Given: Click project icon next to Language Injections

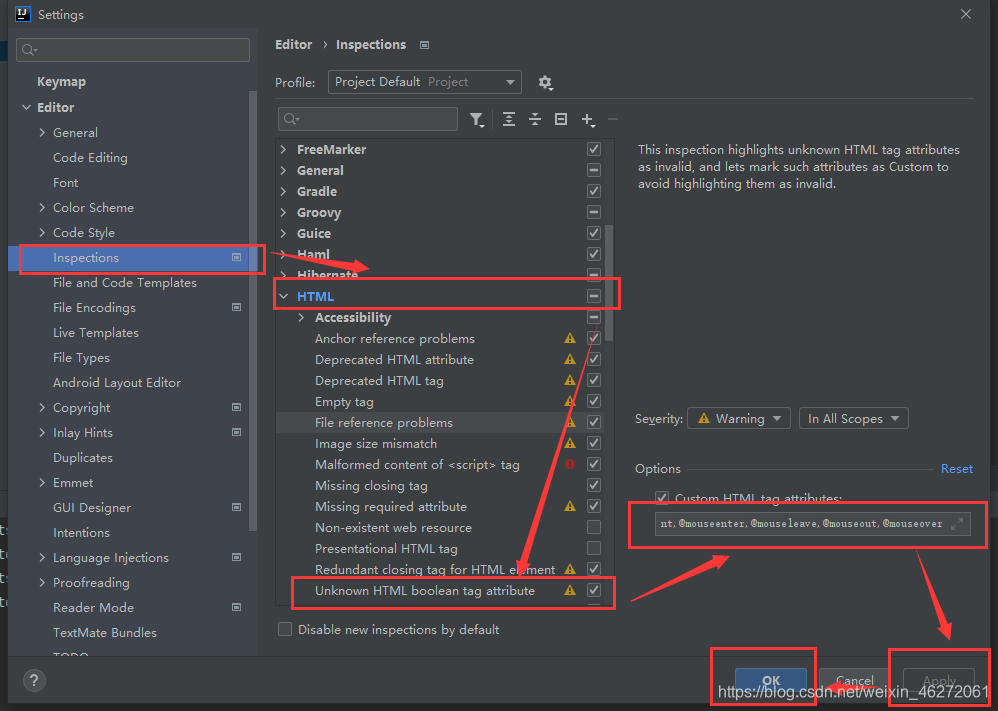Looking at the screenshot, I should (236, 557).
